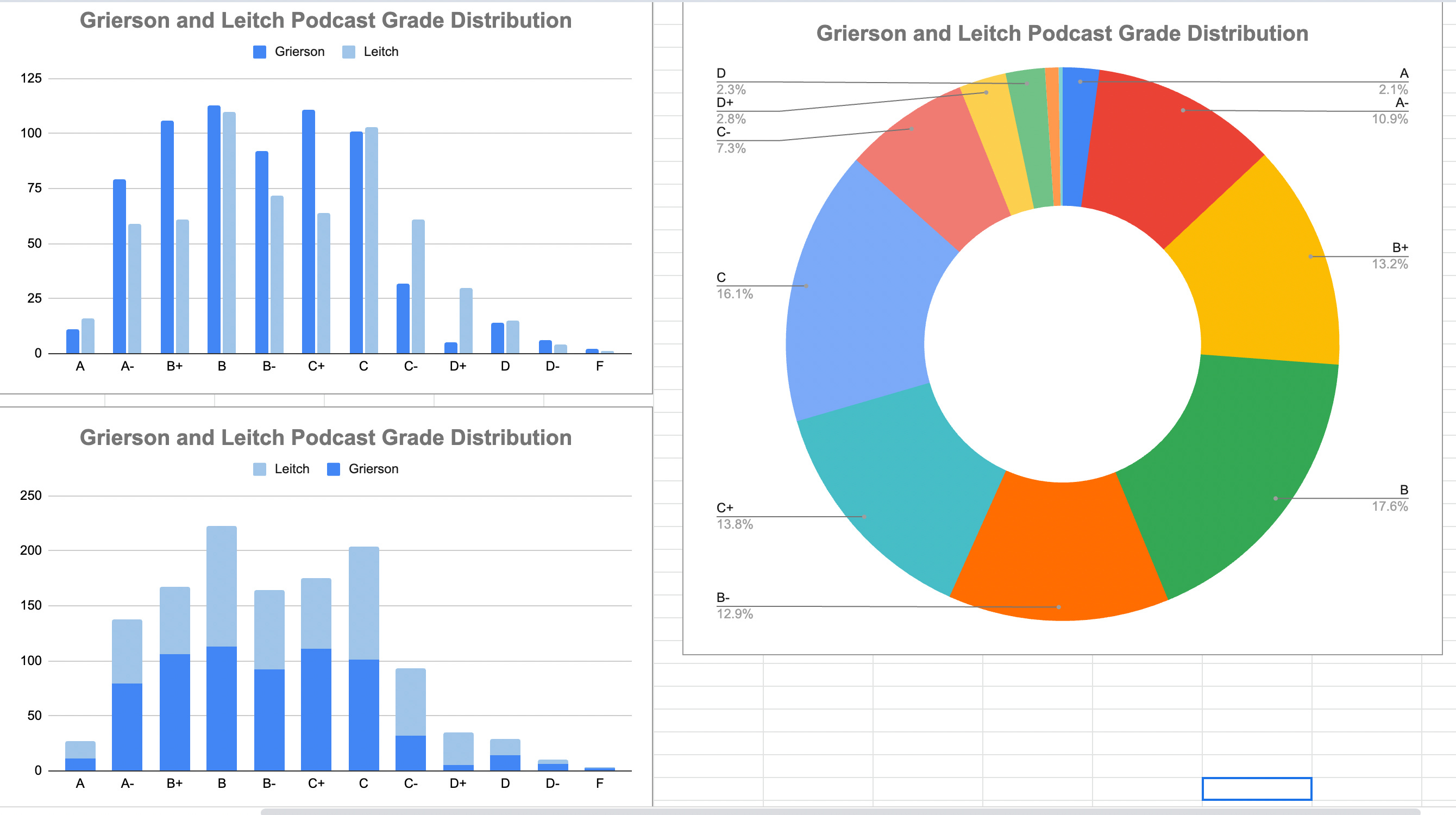Click the stacked A- column in bottom chart
Image resolution: width=1456 pixels, height=815 pixels.
pos(127,695)
